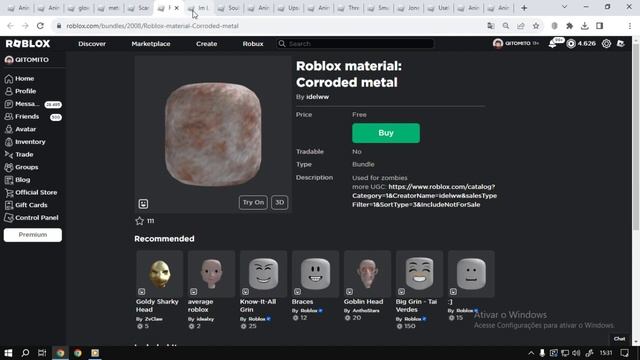This screenshot has width=640, height=360.
Task: Open a new browser tab
Action: point(524,8)
